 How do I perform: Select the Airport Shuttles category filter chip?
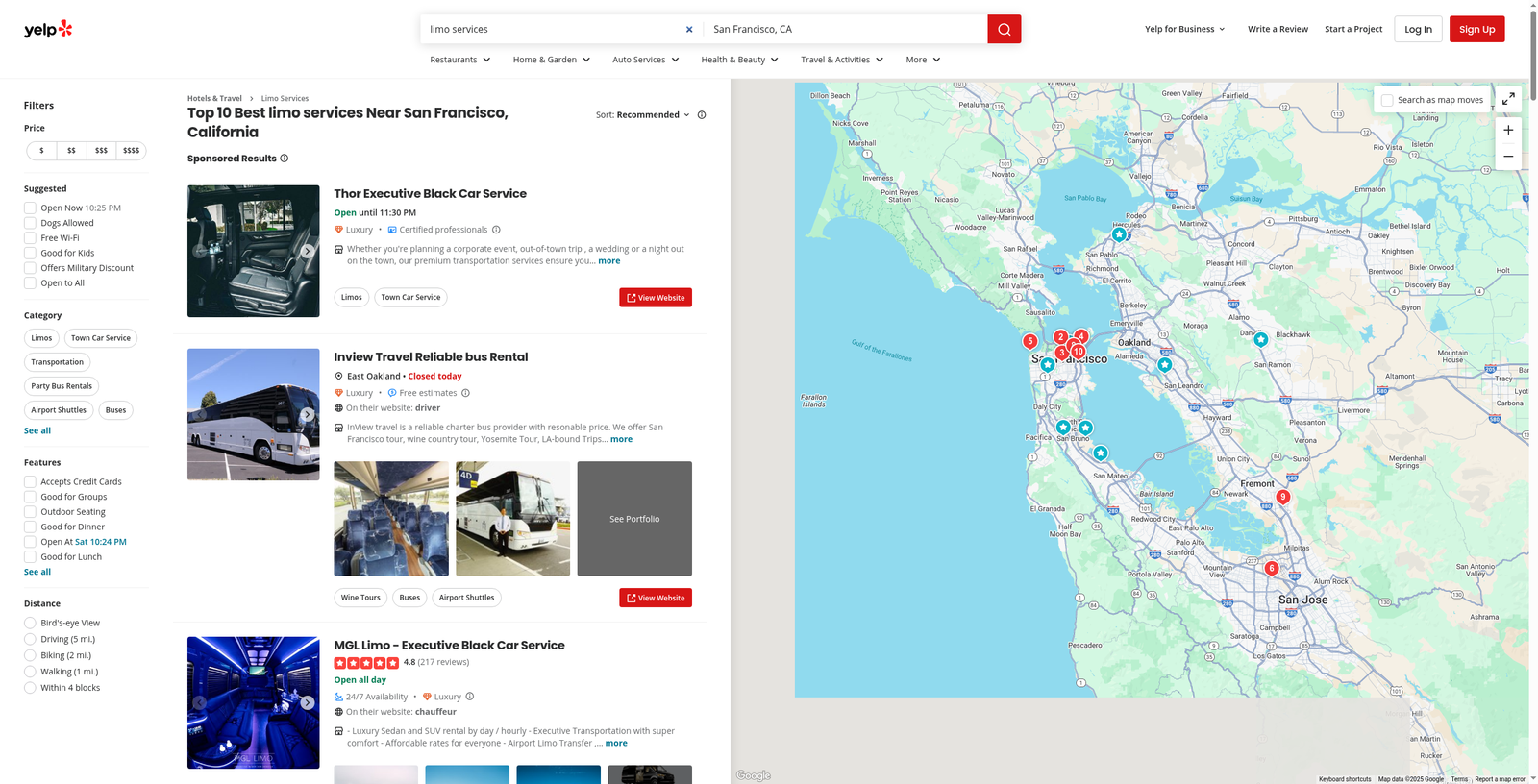click(59, 410)
